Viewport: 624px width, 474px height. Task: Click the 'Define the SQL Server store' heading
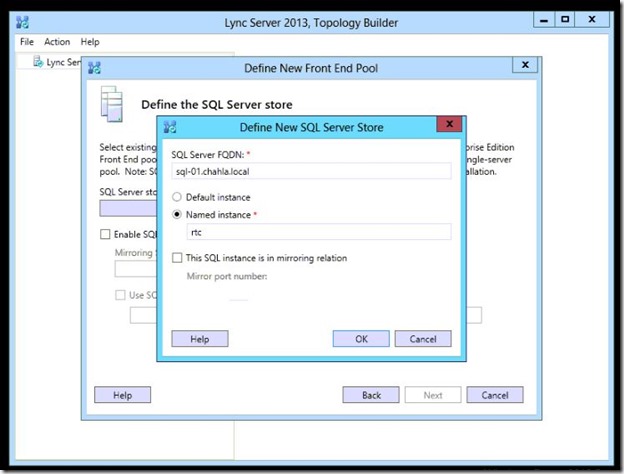pyautogui.click(x=217, y=105)
